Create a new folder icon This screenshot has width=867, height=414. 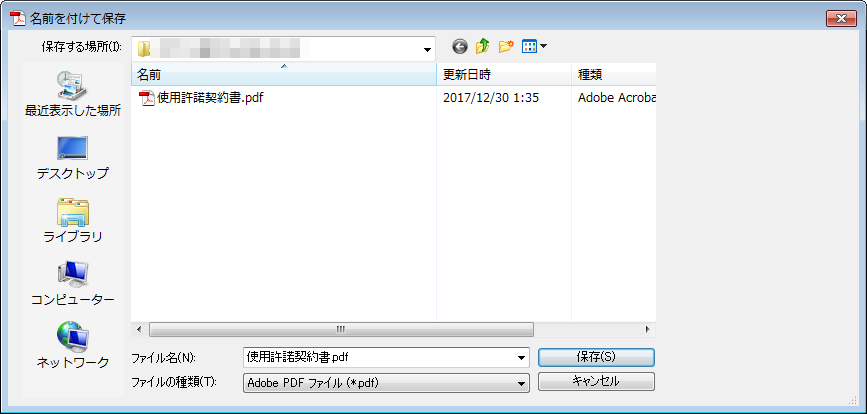tap(506, 47)
